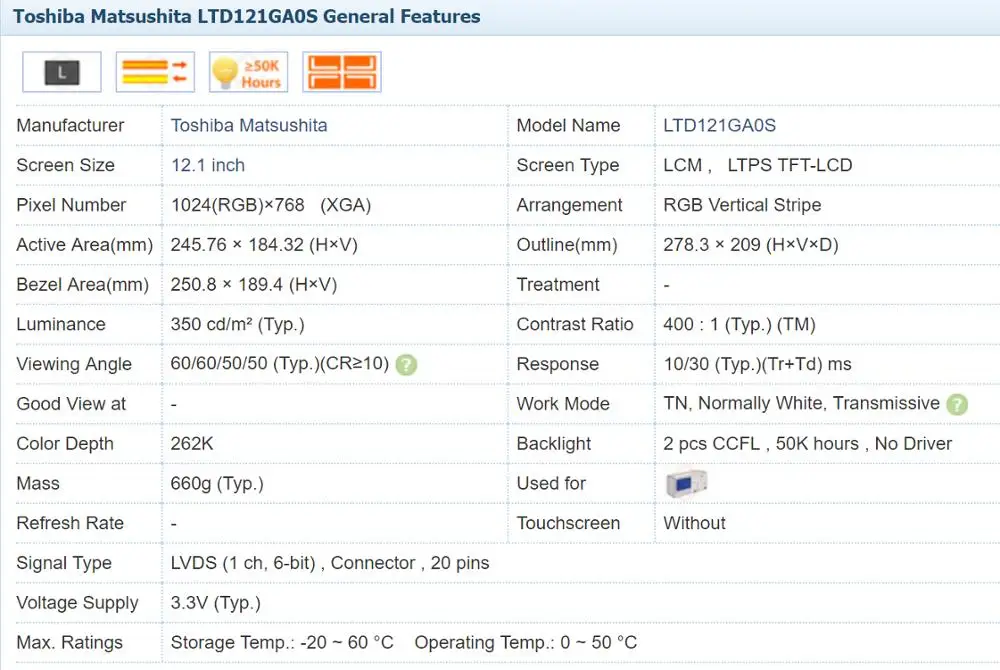Select the 350 cd/m² luminance value
This screenshot has width=1000, height=670.
click(237, 324)
